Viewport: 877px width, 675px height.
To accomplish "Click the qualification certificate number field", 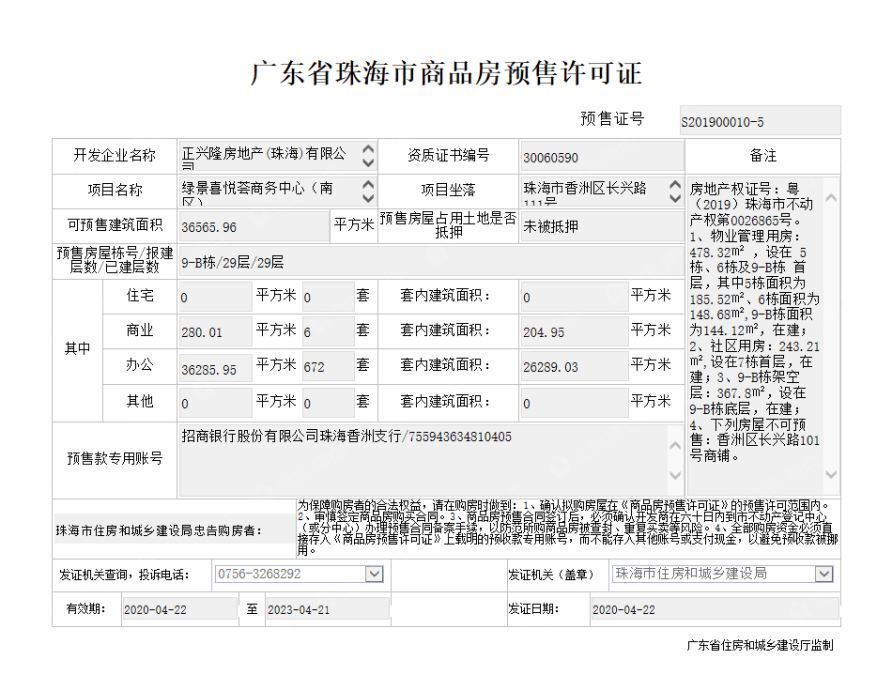I will click(x=602, y=157).
